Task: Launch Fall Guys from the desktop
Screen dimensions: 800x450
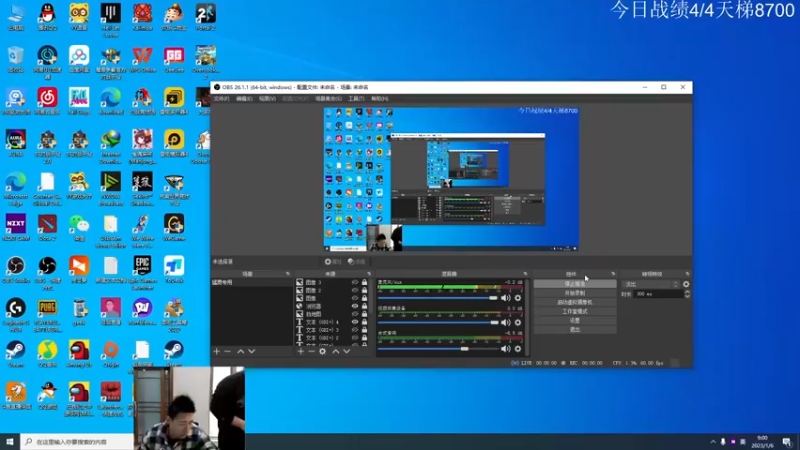Action: click(79, 101)
